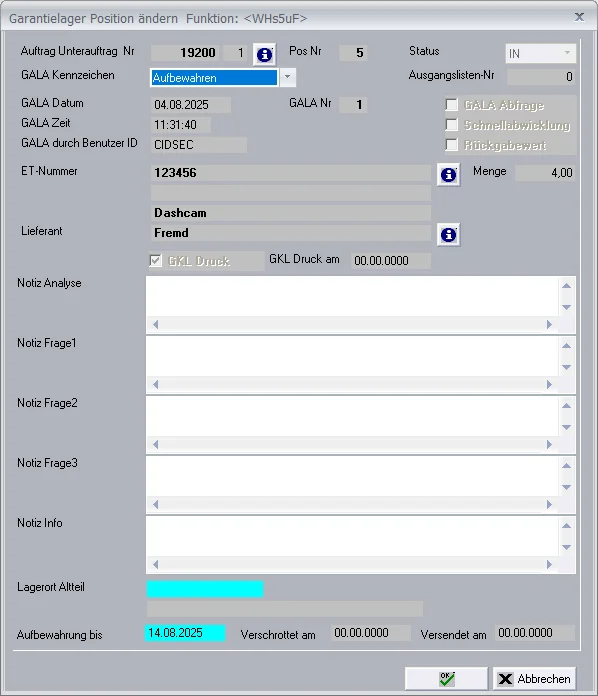
Task: Click inside the Notiz Frage3 text area
Action: click(x=352, y=476)
